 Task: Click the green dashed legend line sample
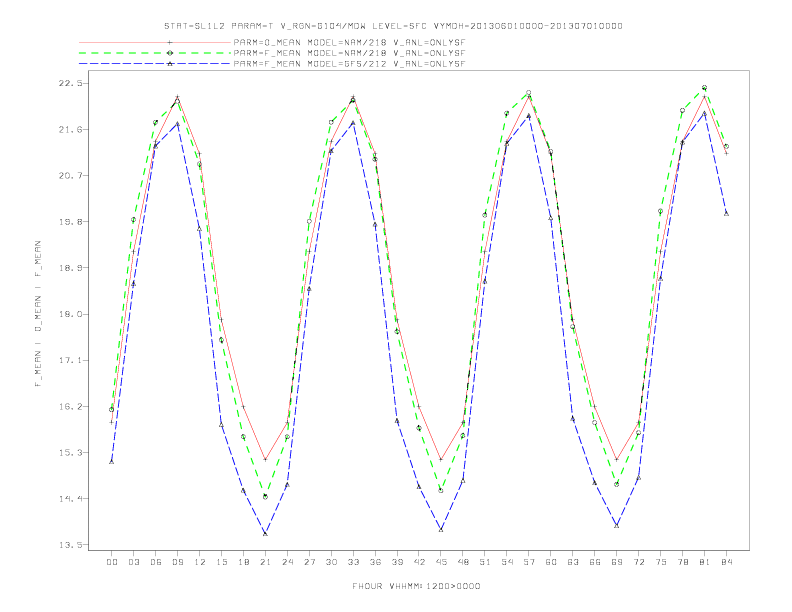[x=155, y=53]
